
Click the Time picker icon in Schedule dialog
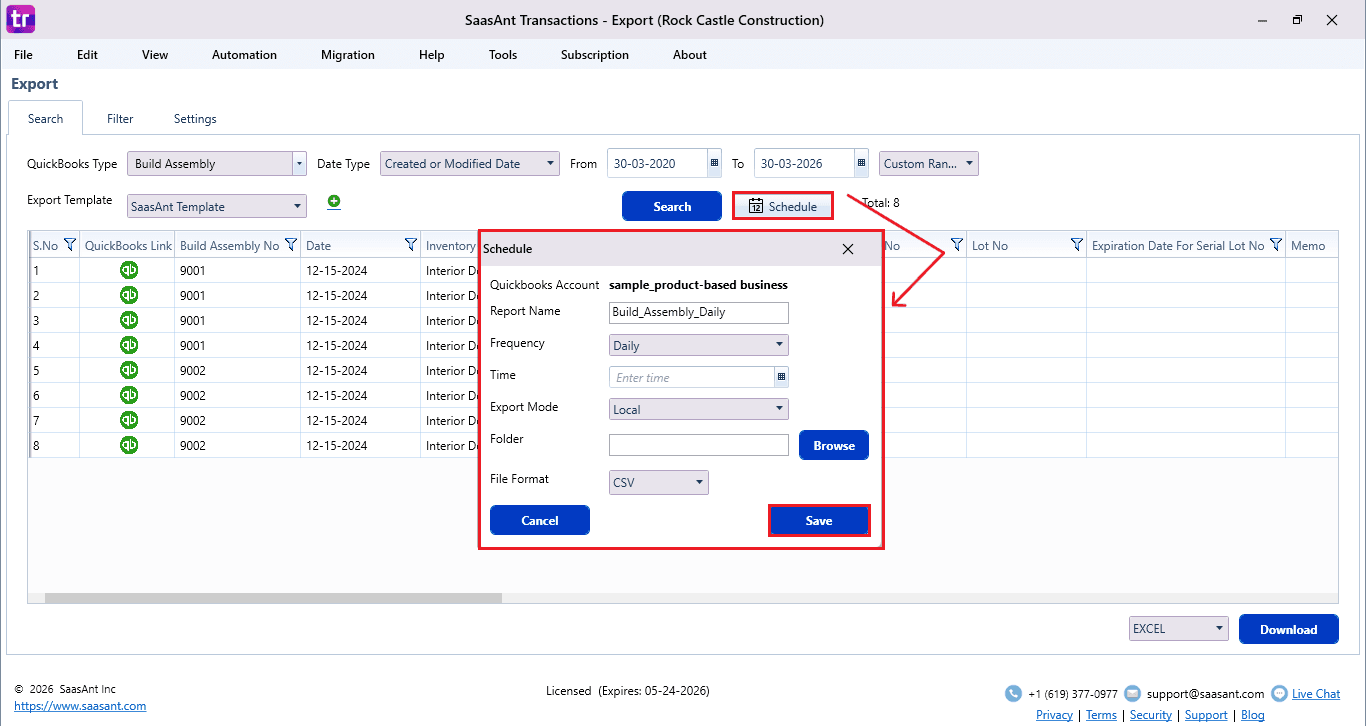click(781, 377)
